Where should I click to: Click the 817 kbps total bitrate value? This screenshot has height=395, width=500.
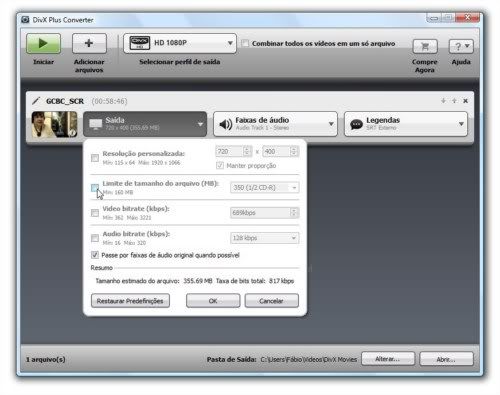(x=281, y=281)
